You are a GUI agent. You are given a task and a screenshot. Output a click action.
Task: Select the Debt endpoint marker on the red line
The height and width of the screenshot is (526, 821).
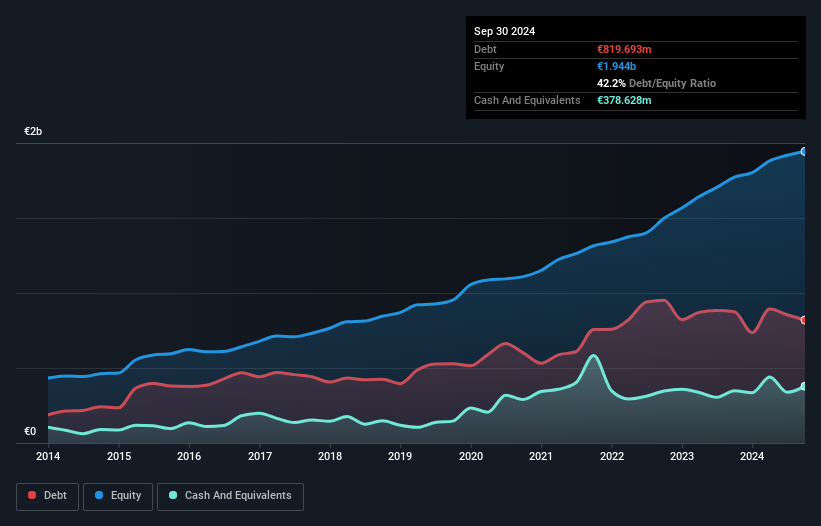click(x=804, y=320)
